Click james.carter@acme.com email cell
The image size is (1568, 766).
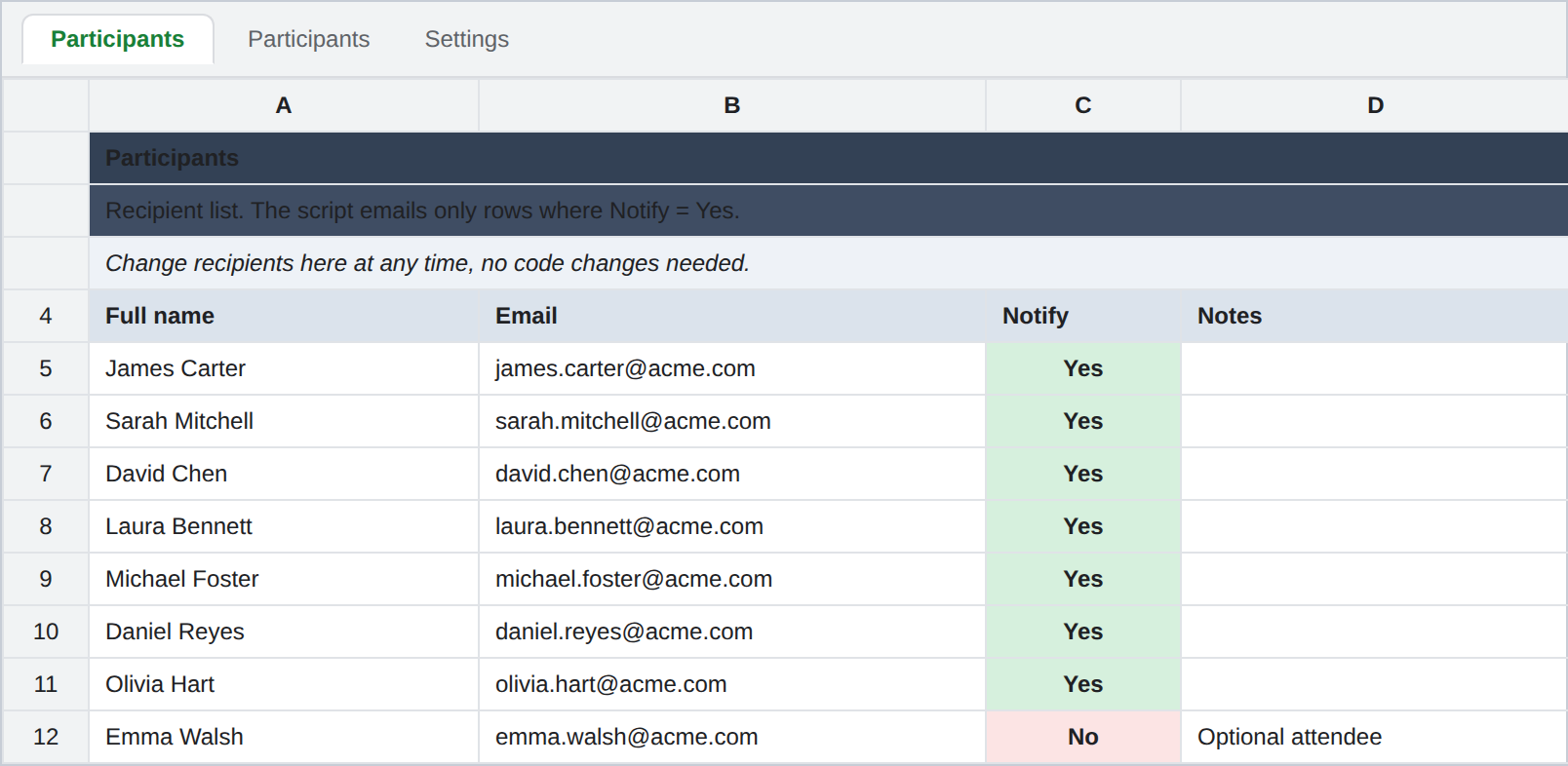point(732,368)
